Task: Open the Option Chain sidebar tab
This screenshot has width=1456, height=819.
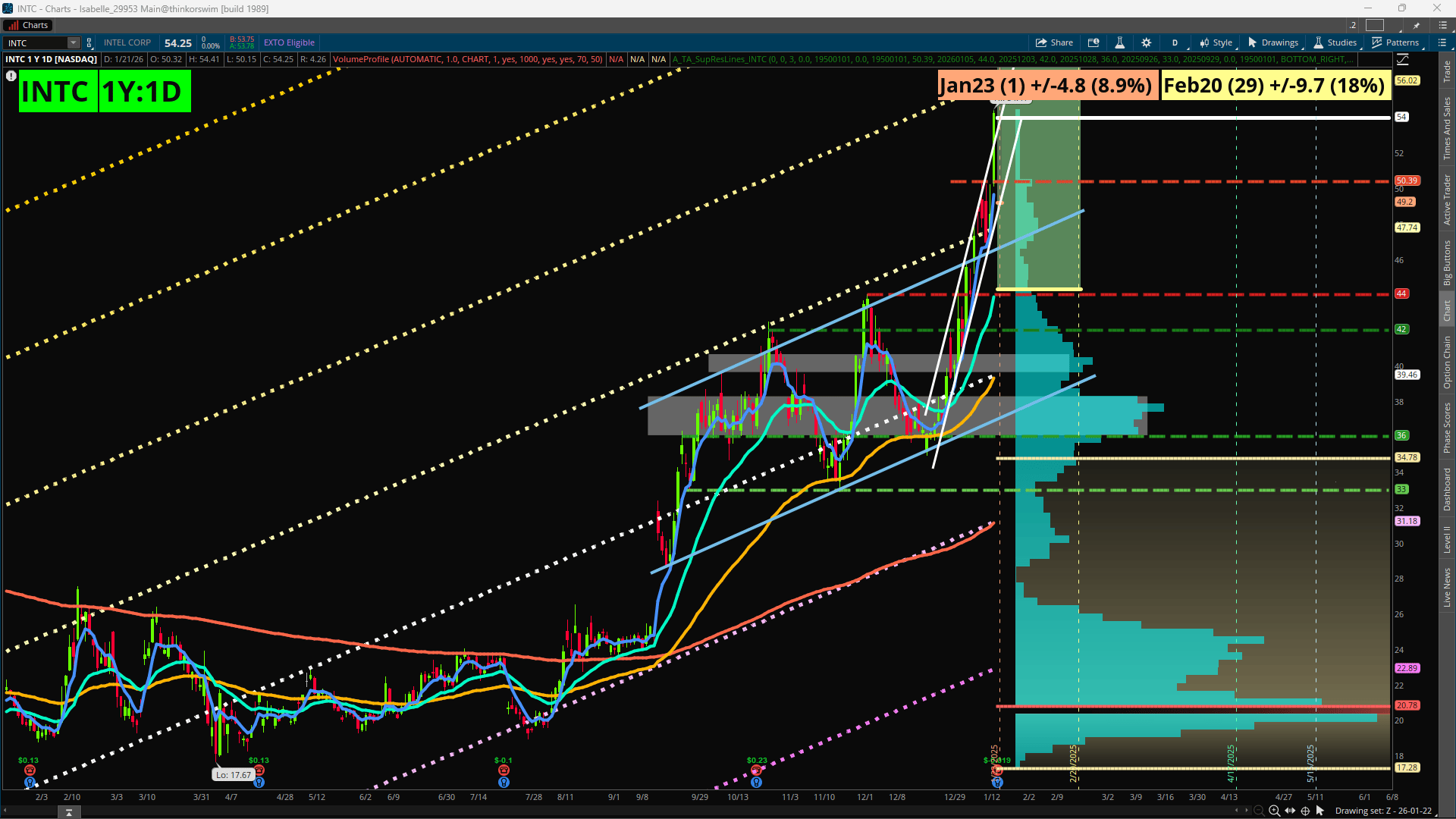Action: [1447, 362]
